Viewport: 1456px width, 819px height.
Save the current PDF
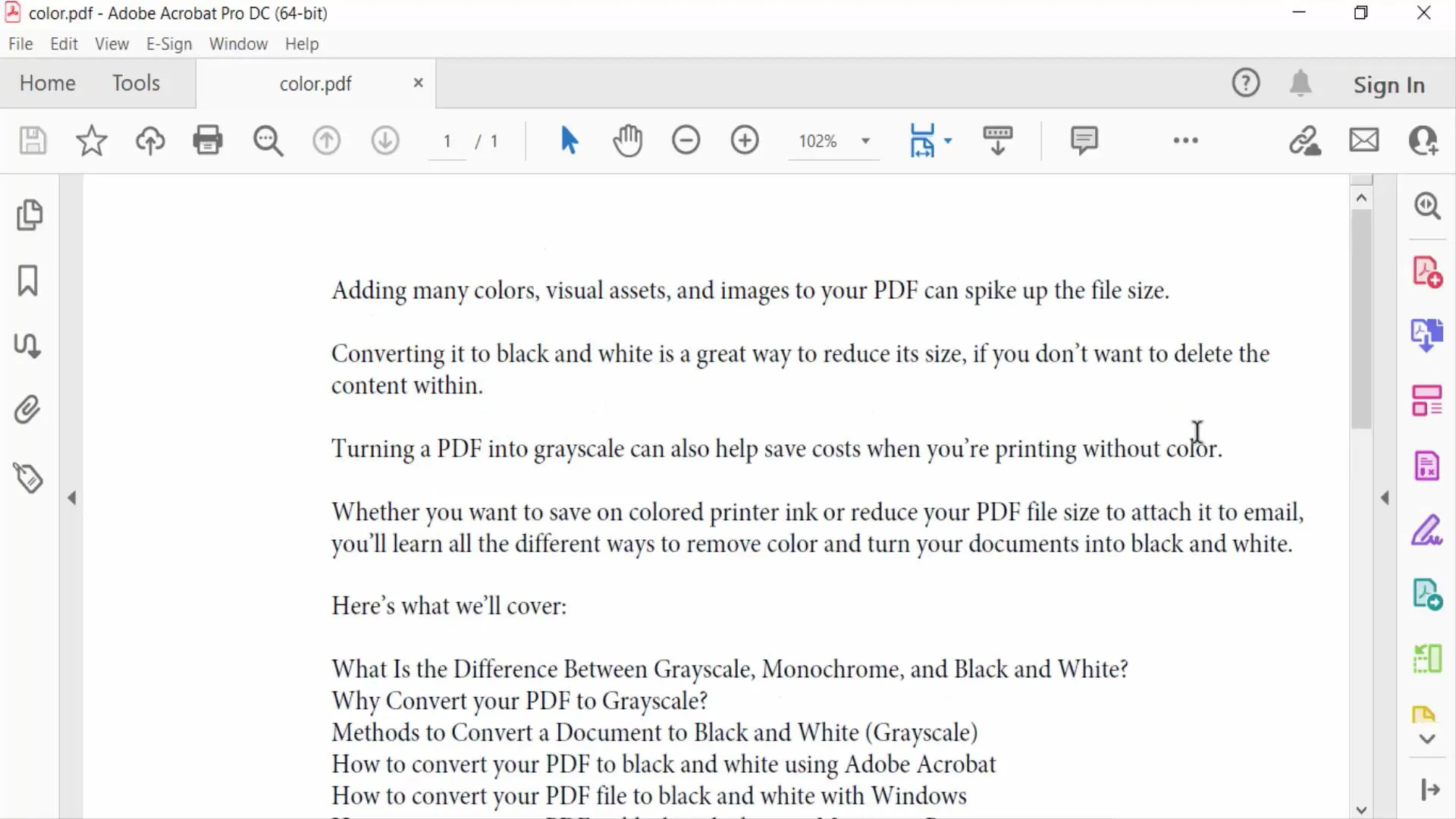pyautogui.click(x=32, y=141)
